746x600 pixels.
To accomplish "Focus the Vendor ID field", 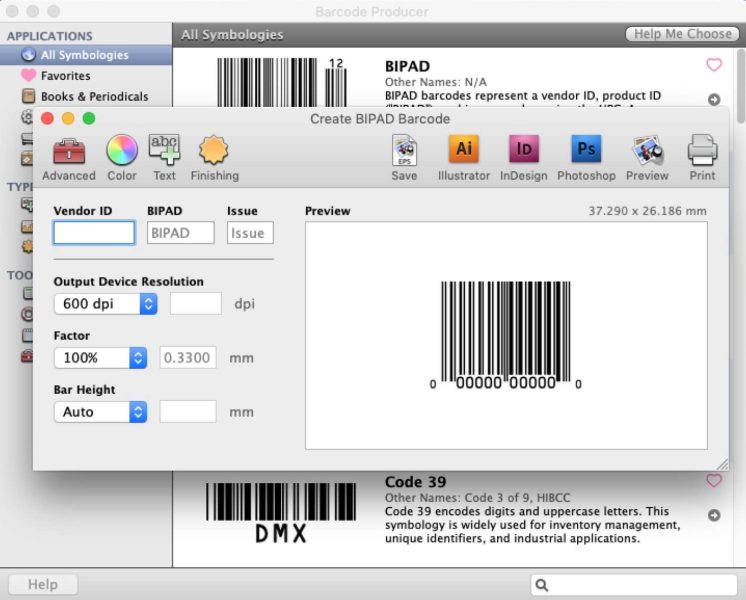I will coord(94,233).
